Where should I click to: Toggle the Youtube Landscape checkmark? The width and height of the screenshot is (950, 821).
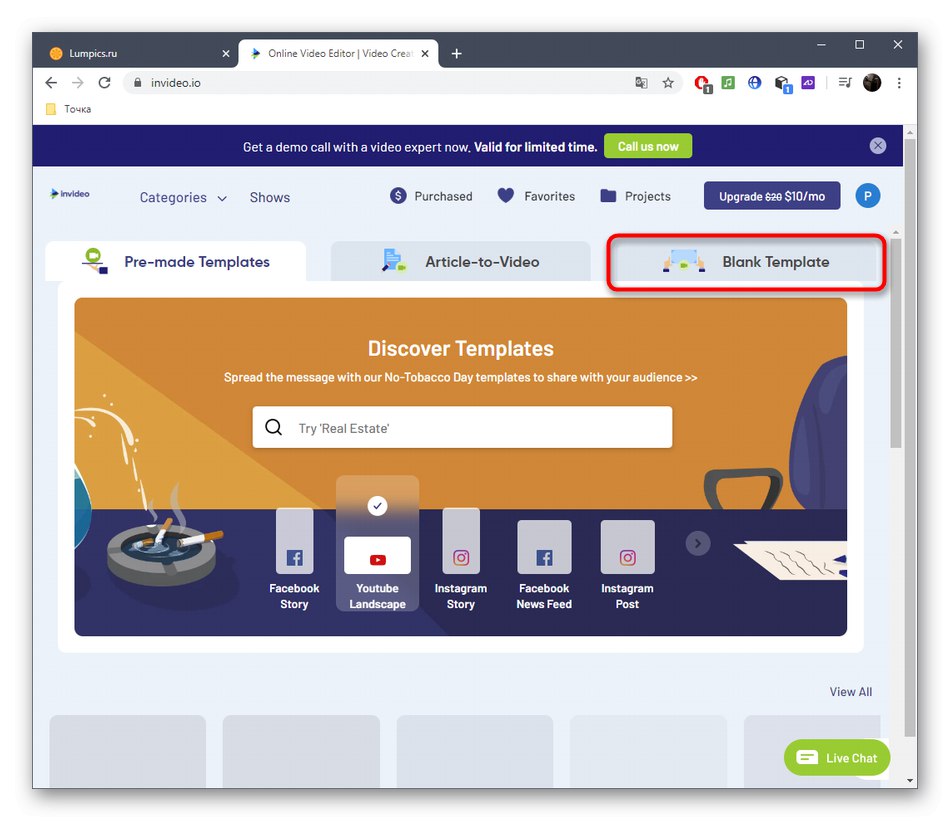coord(377,505)
